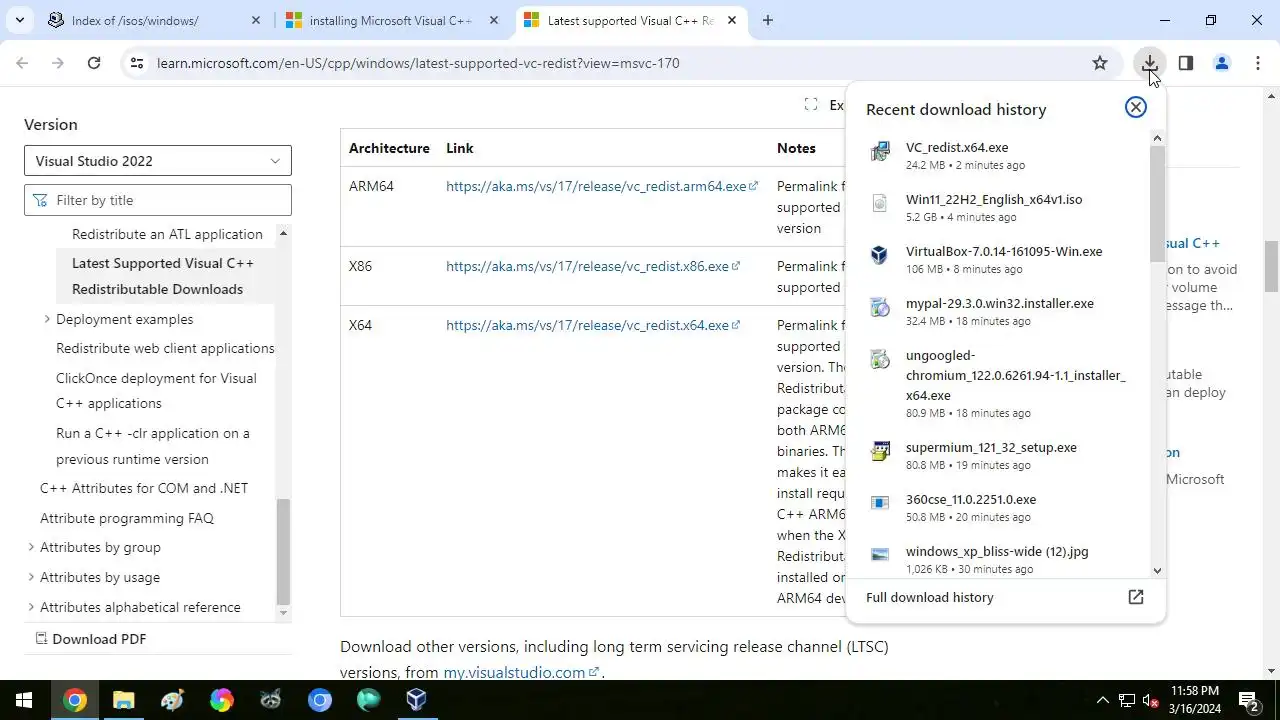Image resolution: width=1280 pixels, height=720 pixels.
Task: Open the Visual Studio 2022 version dropdown
Action: point(158,161)
